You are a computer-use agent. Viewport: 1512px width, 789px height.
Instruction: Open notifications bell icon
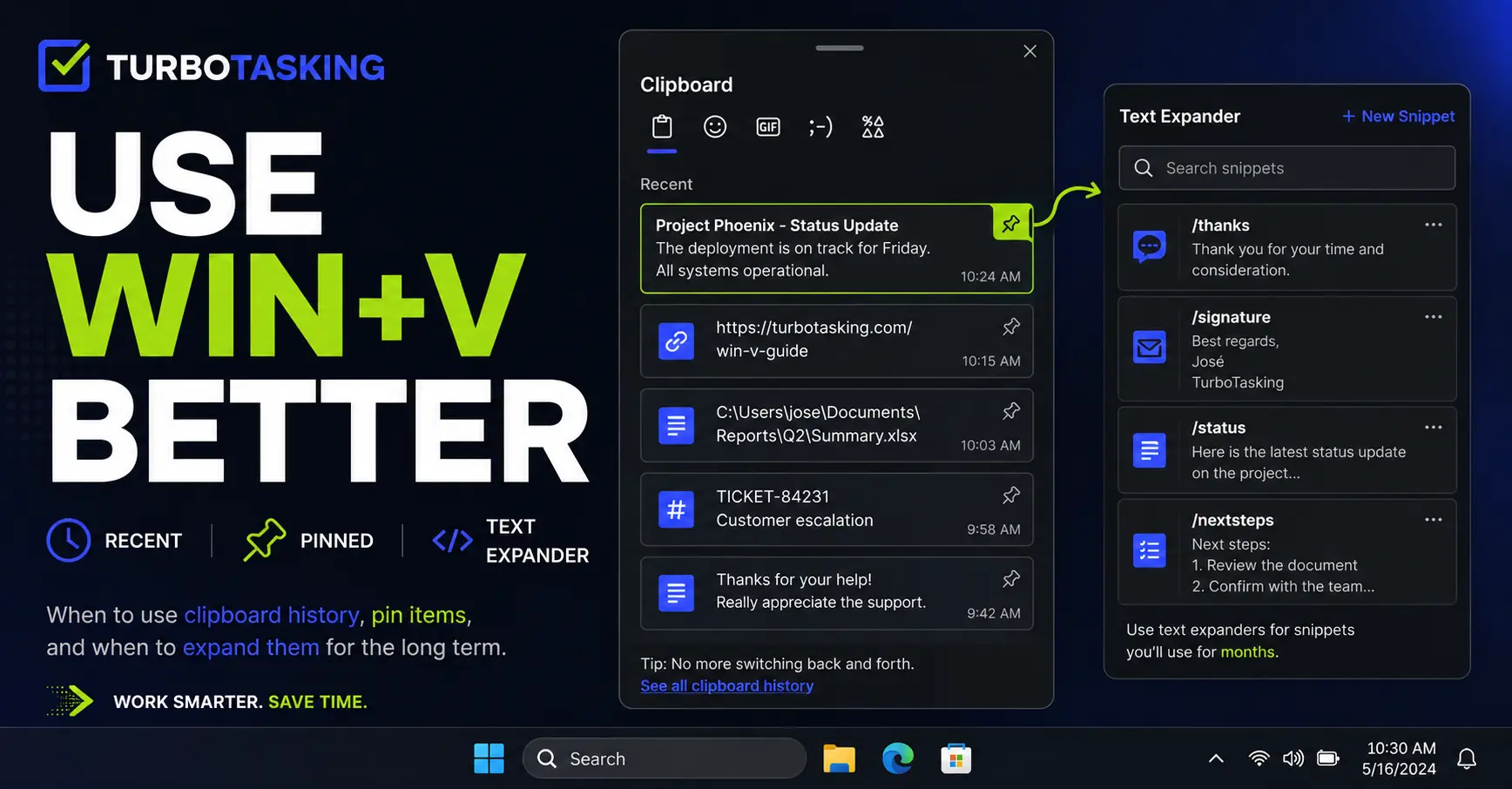pos(1467,759)
